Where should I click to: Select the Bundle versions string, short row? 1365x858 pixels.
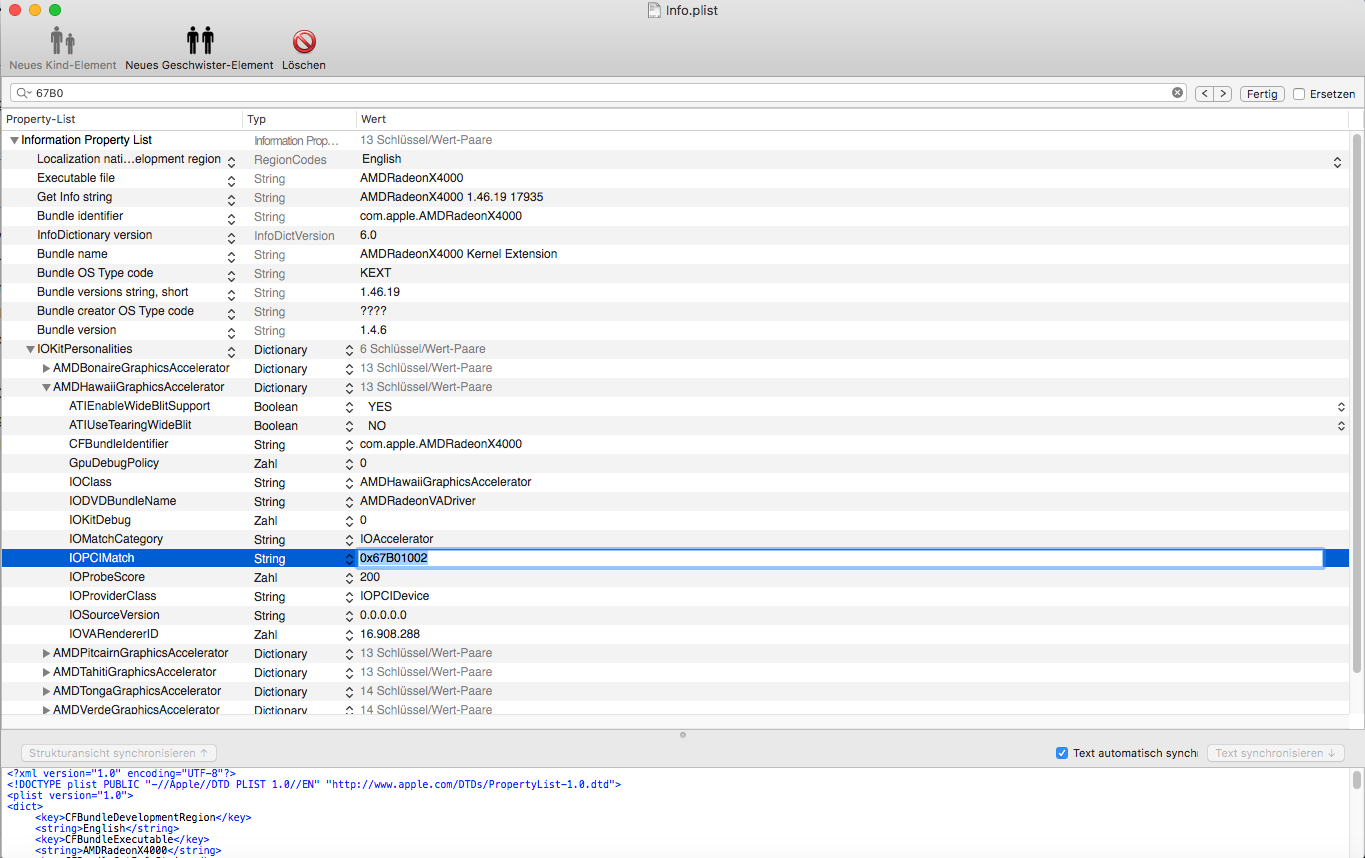(675, 293)
